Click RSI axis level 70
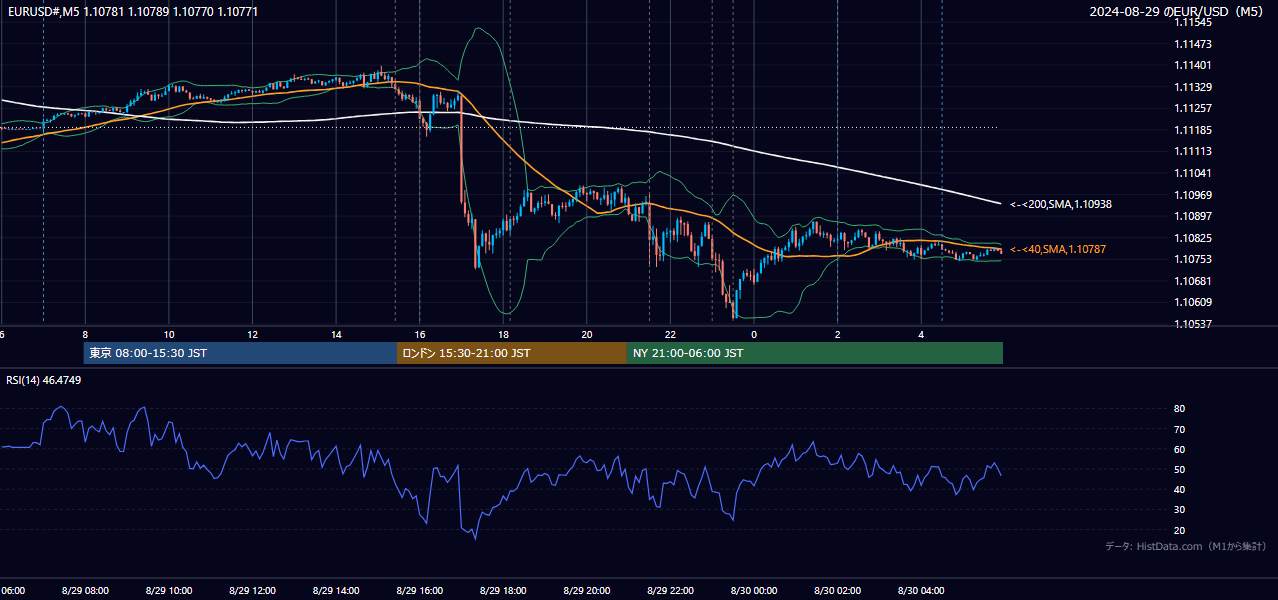 (1180, 429)
